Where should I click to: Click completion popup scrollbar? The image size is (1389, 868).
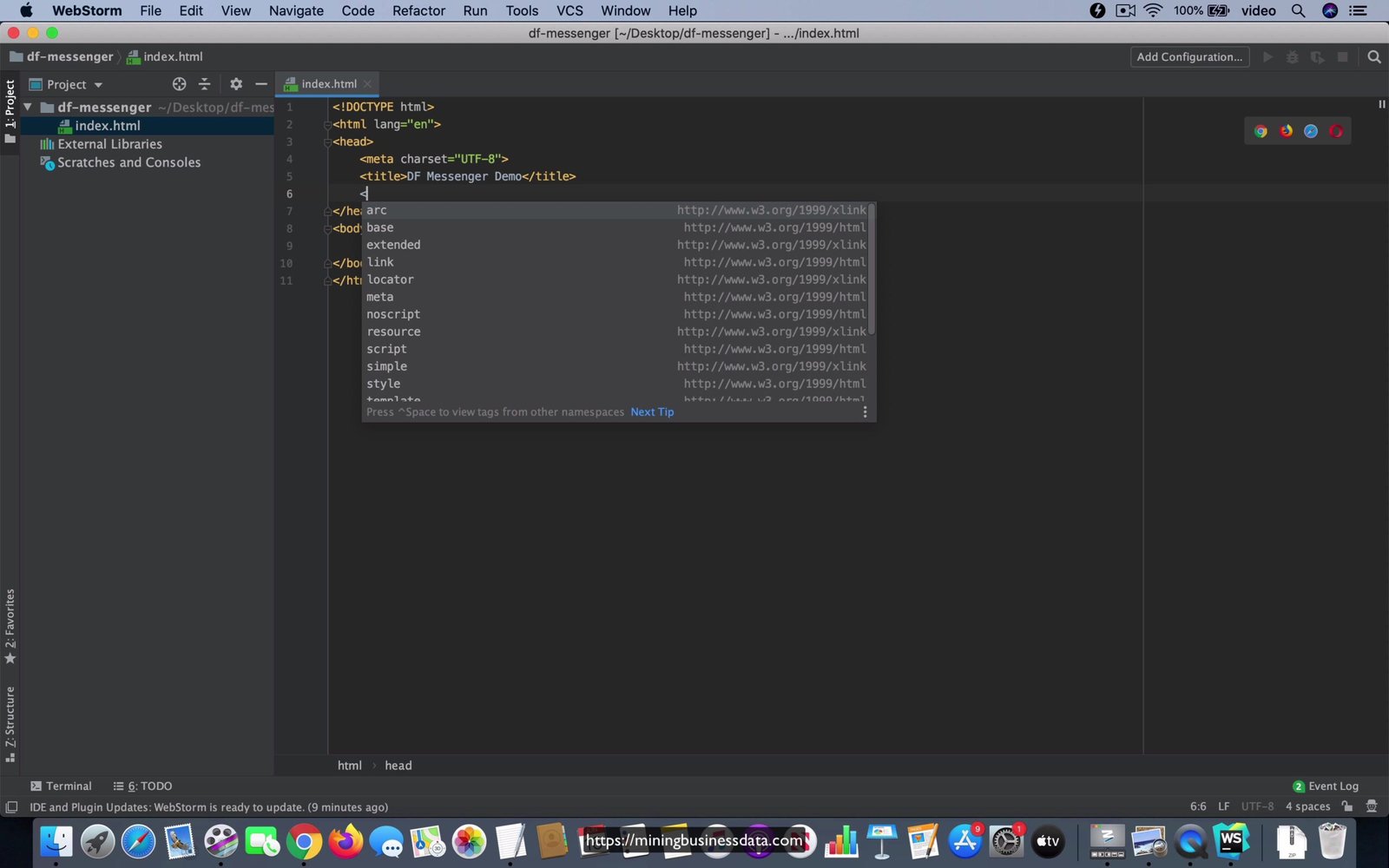(x=872, y=269)
